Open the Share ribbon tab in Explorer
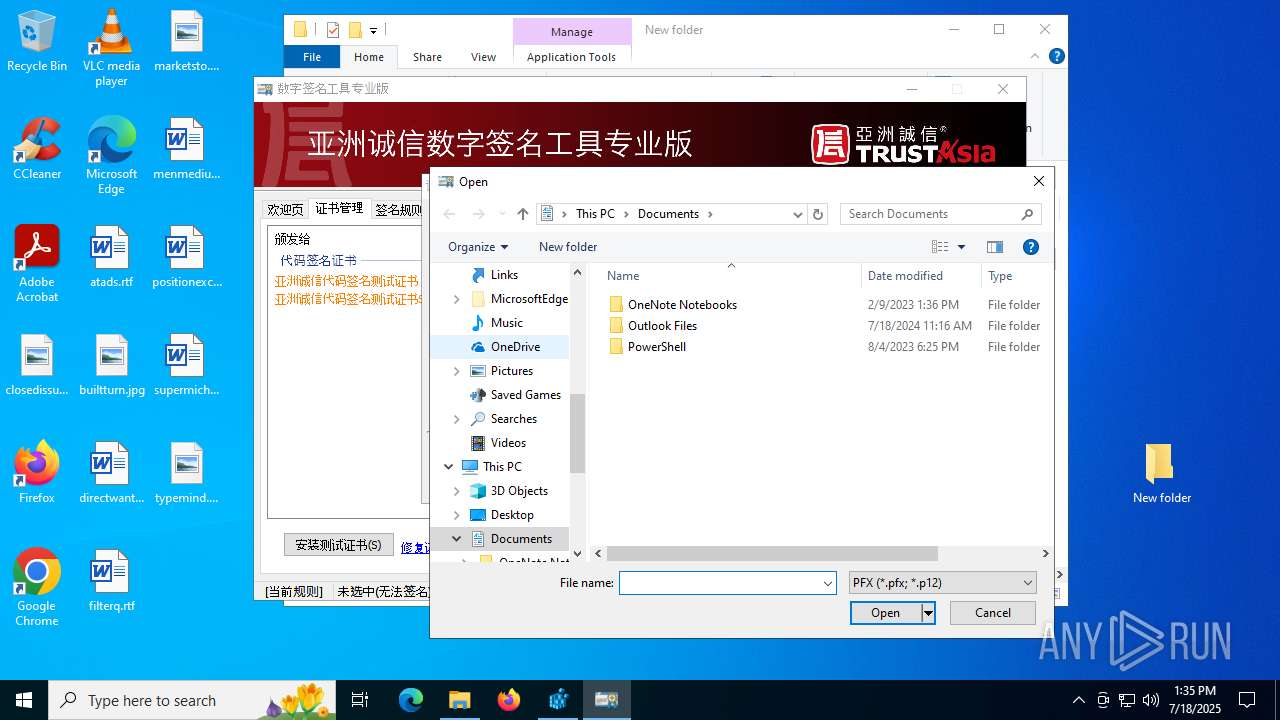 427,57
